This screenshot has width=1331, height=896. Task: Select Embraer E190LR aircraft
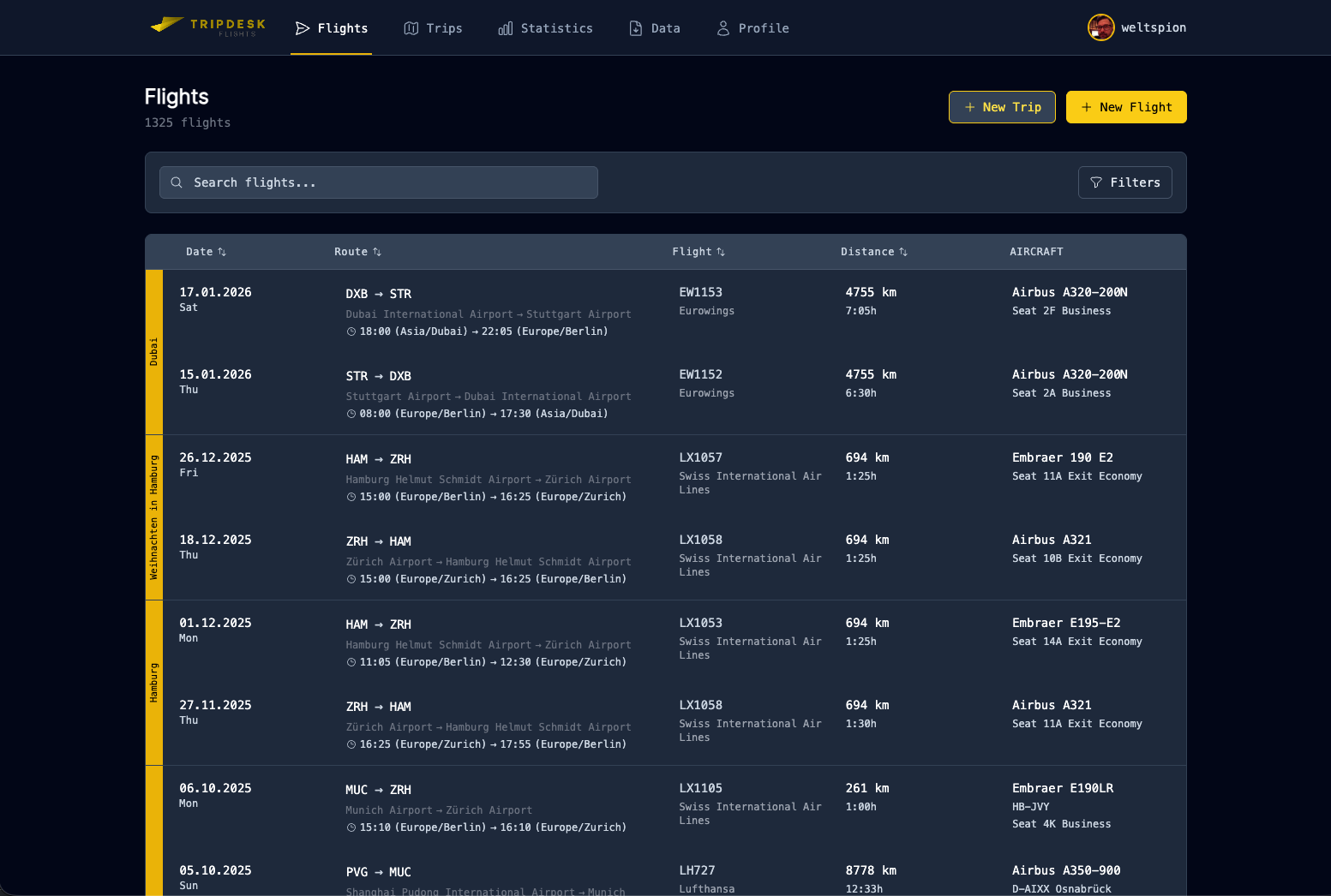[x=1063, y=788]
